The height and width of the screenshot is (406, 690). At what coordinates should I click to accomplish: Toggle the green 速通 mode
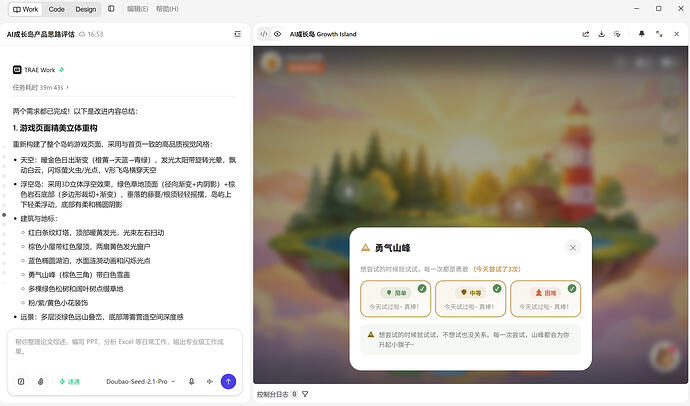(x=70, y=381)
